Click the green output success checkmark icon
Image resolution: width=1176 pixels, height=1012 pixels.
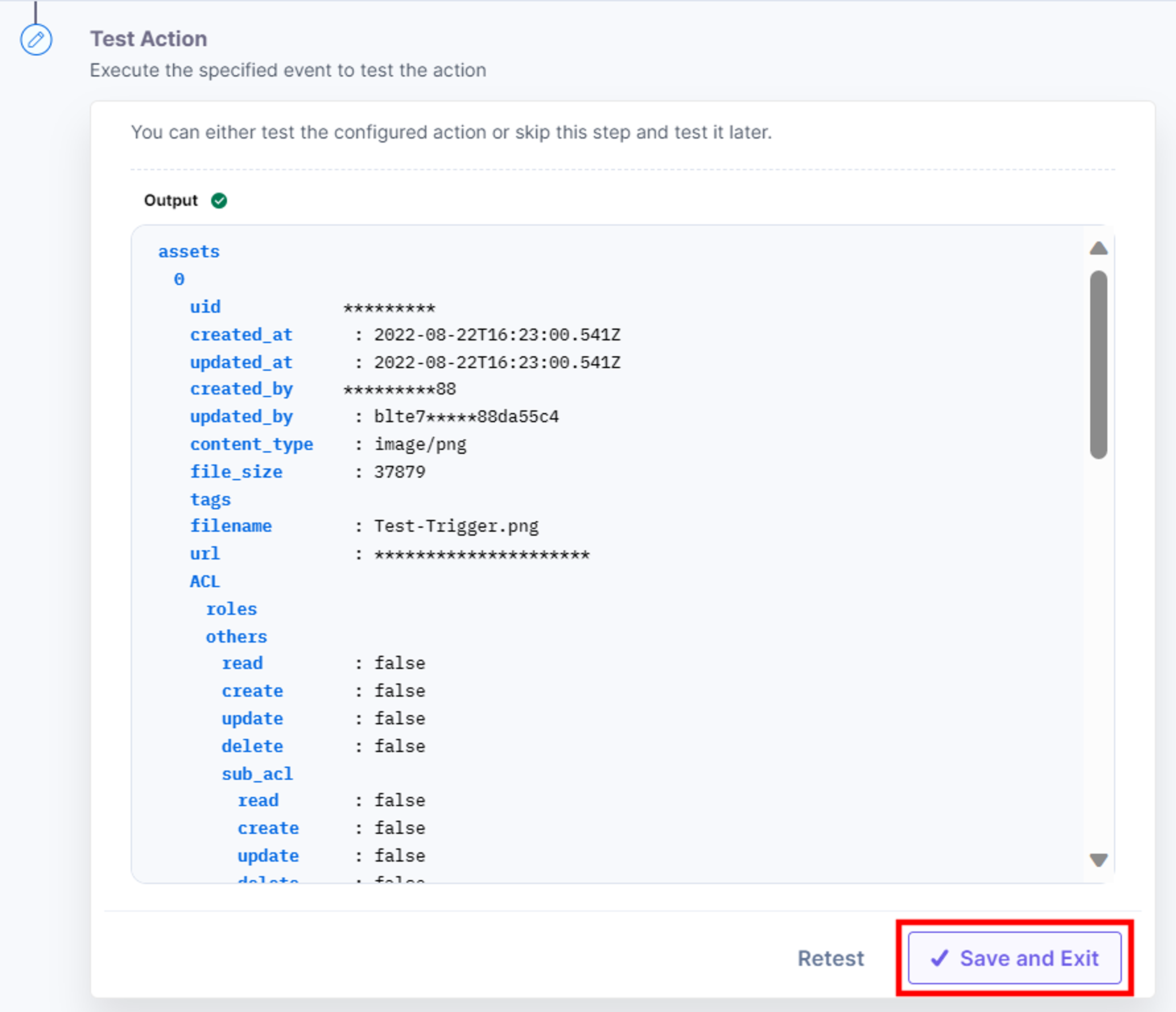pyautogui.click(x=219, y=201)
